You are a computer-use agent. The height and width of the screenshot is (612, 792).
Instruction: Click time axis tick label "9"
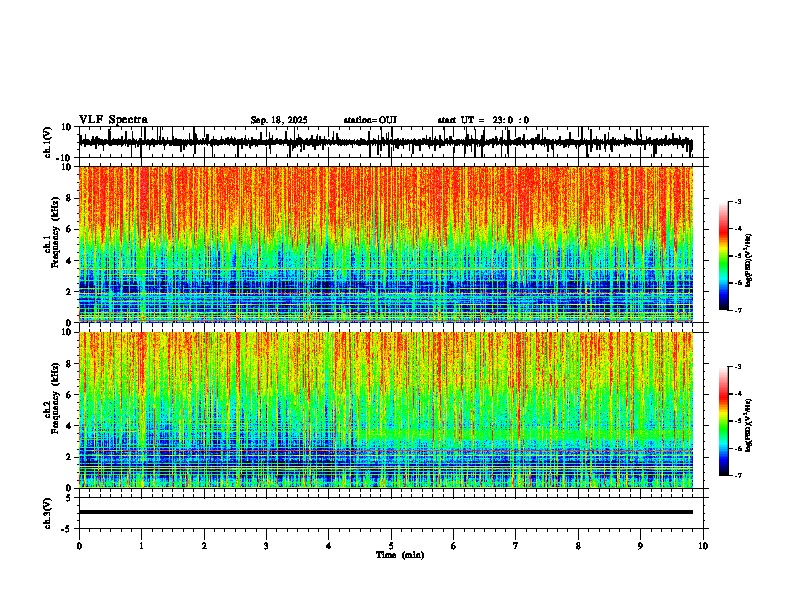[640, 546]
